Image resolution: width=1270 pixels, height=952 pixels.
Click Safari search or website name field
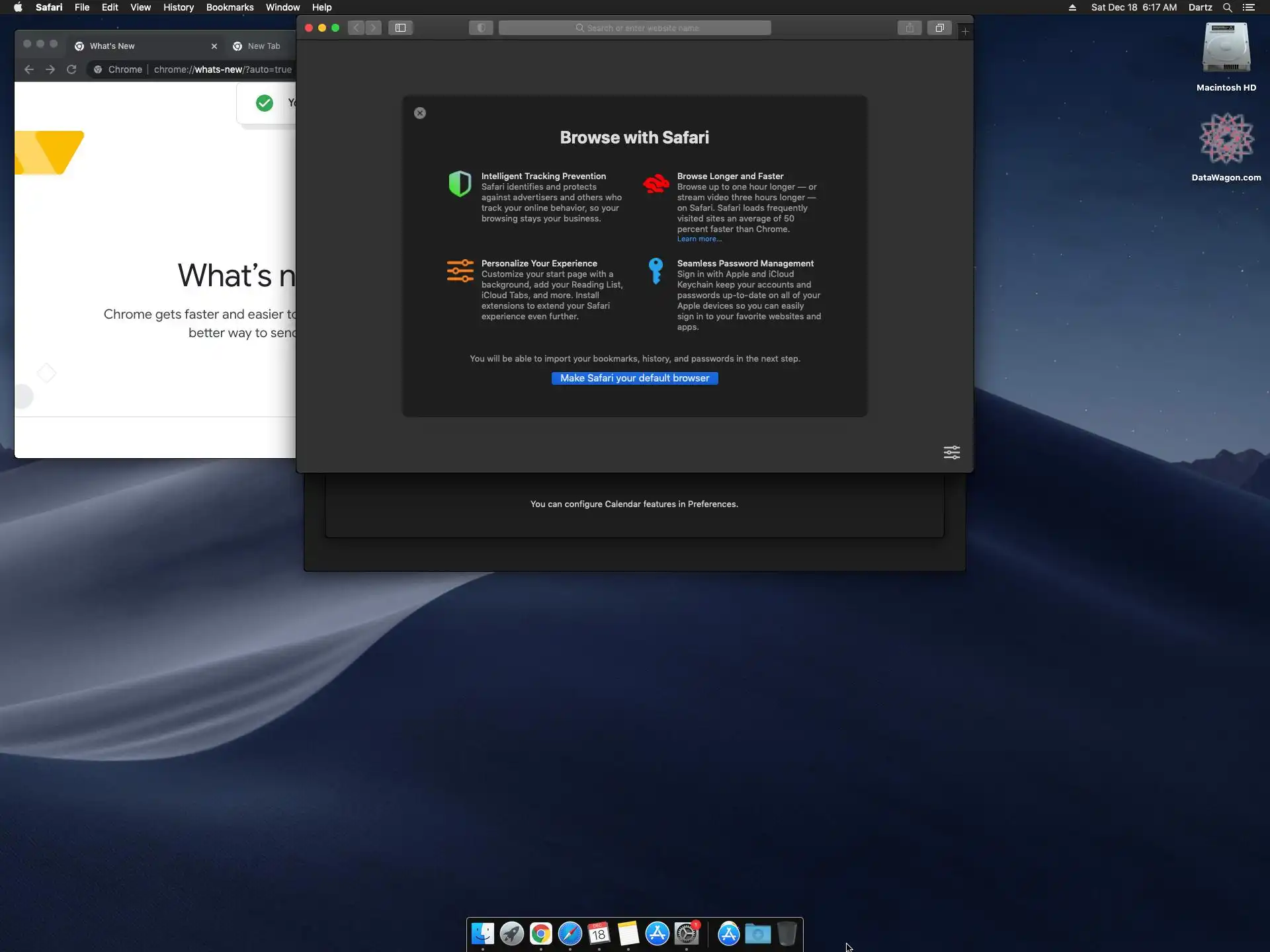point(635,28)
